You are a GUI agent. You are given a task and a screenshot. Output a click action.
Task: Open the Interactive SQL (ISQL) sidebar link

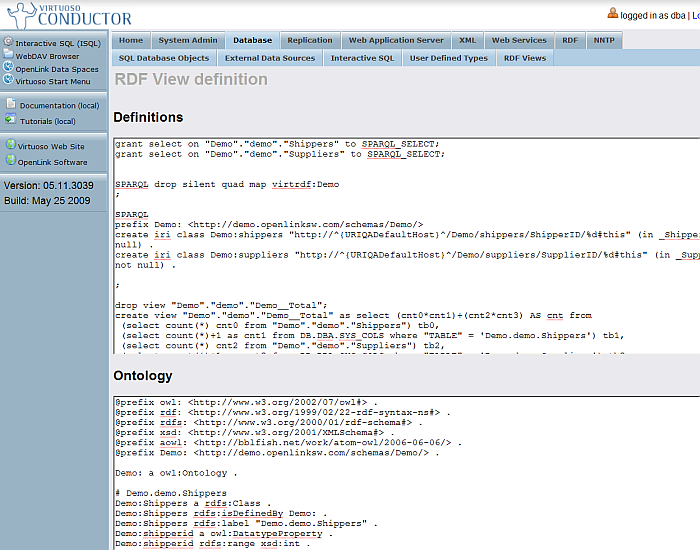tap(58, 43)
